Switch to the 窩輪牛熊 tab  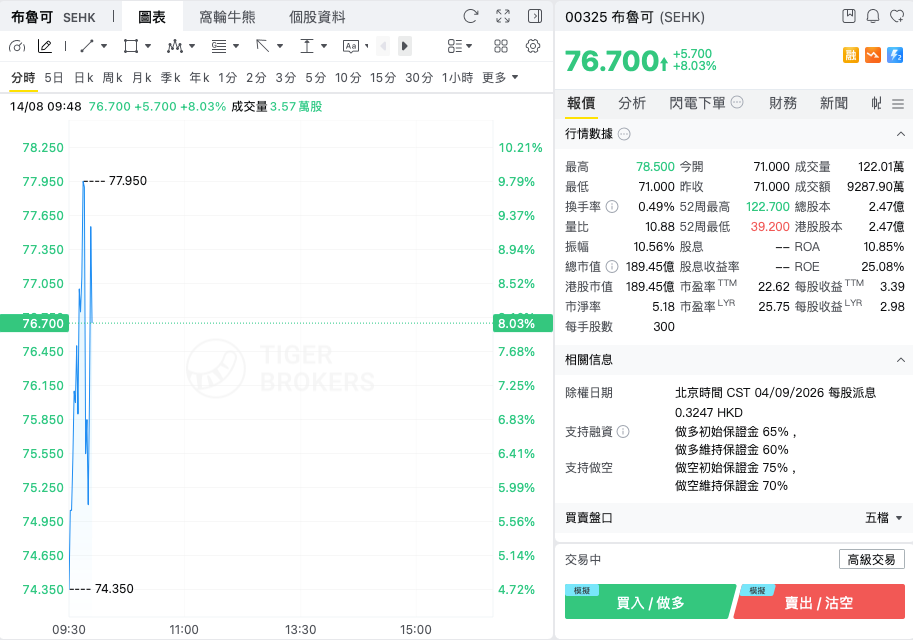pos(227,17)
